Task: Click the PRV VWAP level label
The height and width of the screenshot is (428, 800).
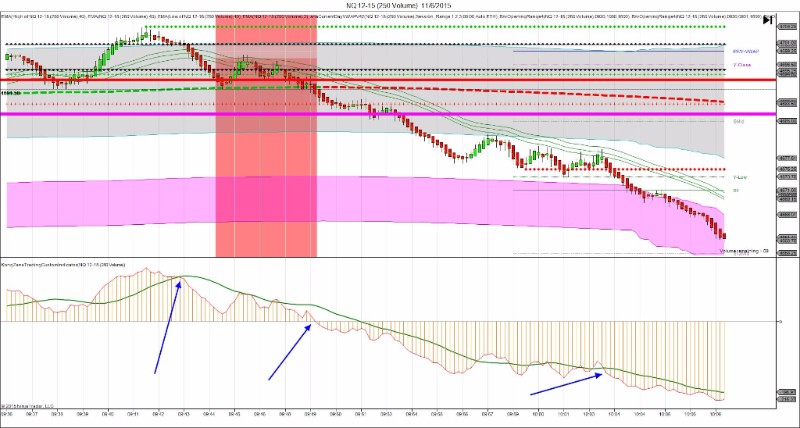Action: [744, 52]
